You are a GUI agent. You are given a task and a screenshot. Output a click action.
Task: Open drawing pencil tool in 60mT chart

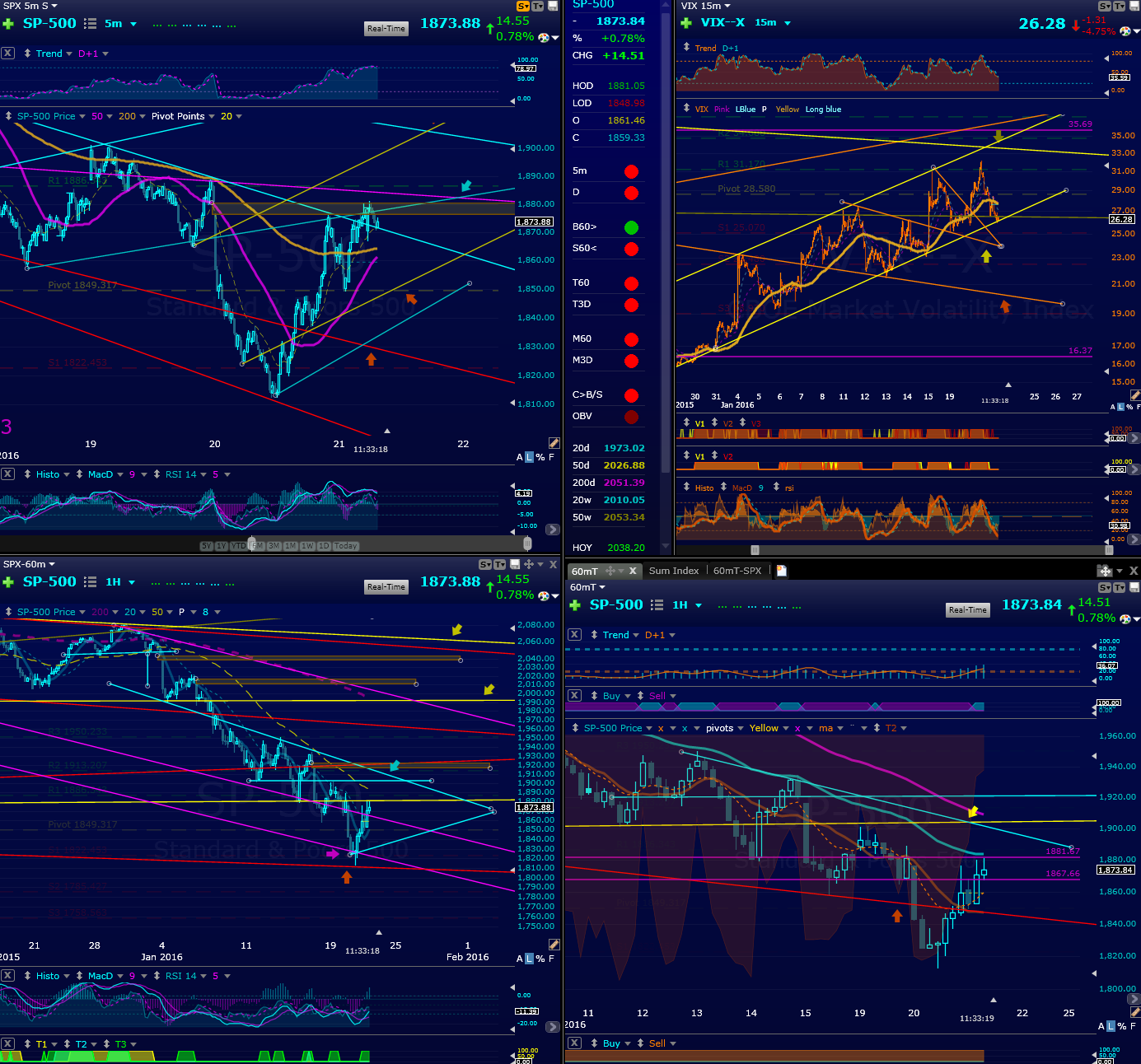[1134, 1012]
